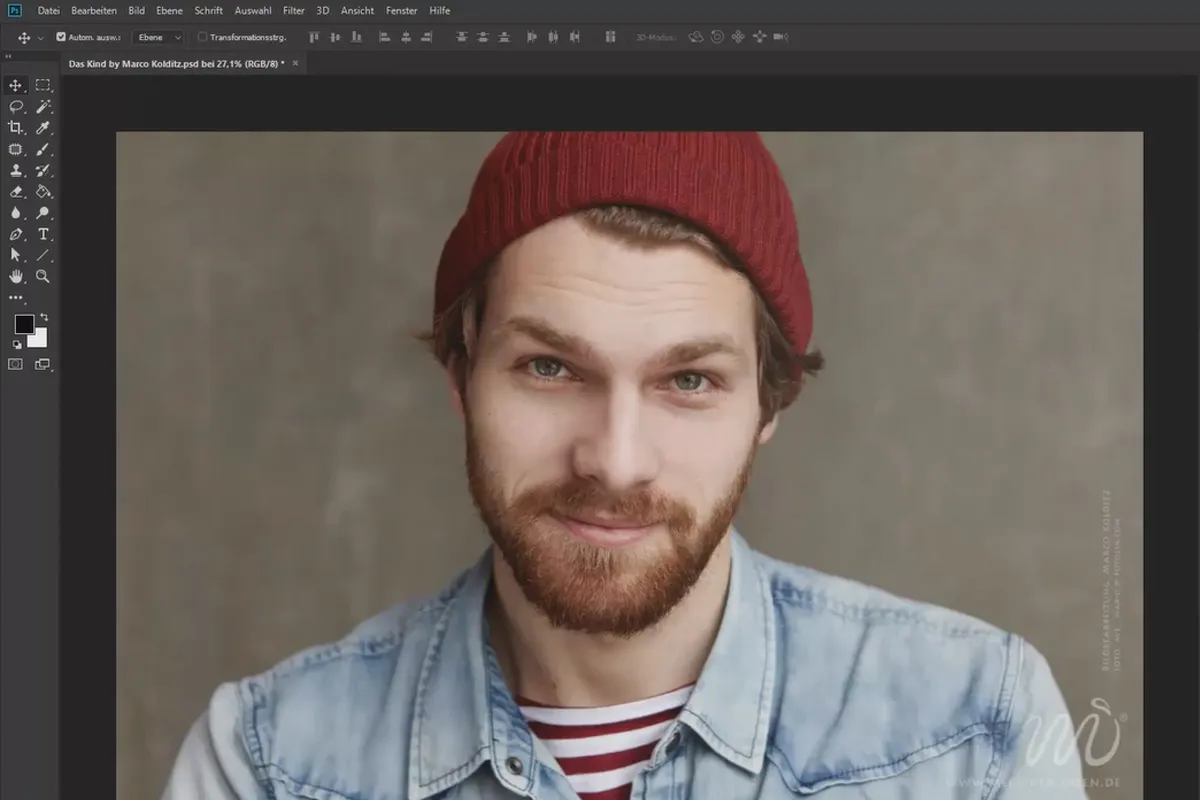Distribute right edges in options bar
This screenshot has width=1200, height=800.
pyautogui.click(x=575, y=37)
